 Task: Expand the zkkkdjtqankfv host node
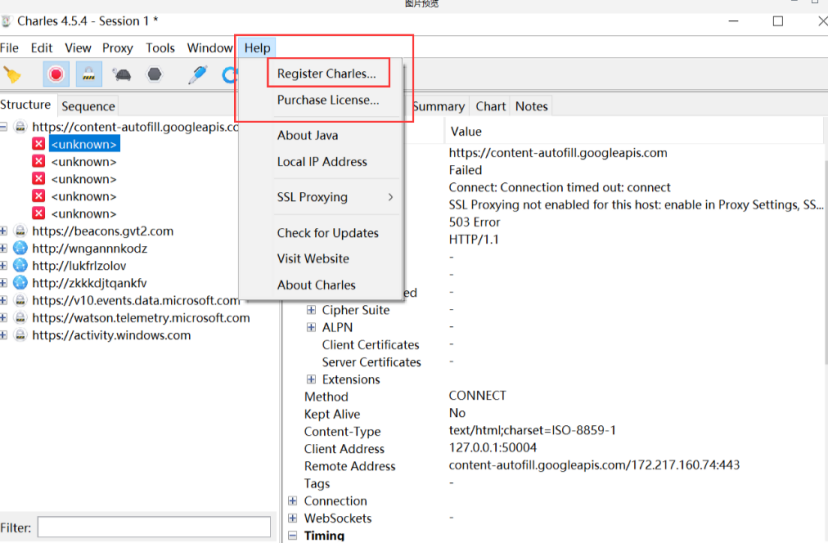coord(4,283)
